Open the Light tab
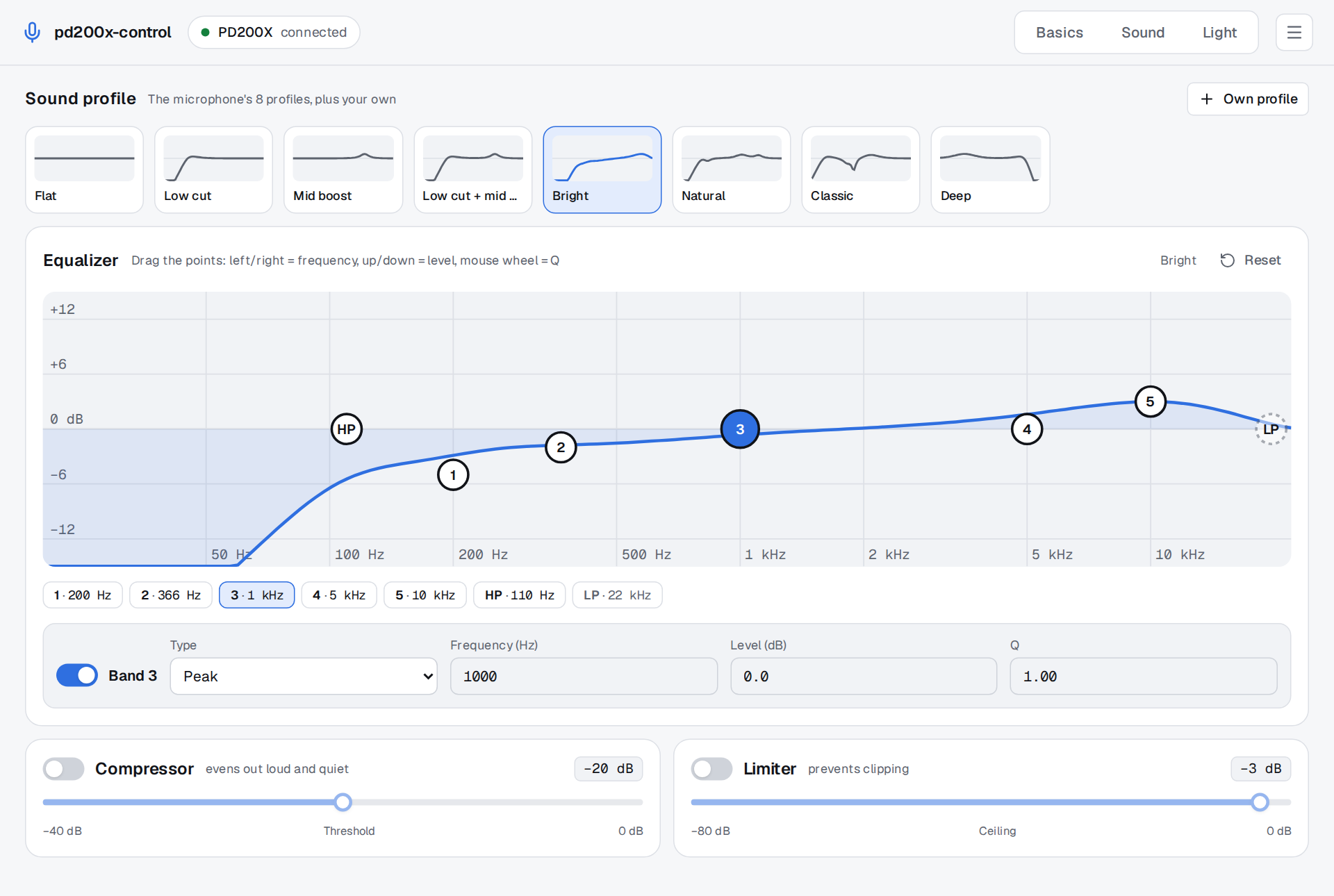The image size is (1334, 896). pos(1219,33)
